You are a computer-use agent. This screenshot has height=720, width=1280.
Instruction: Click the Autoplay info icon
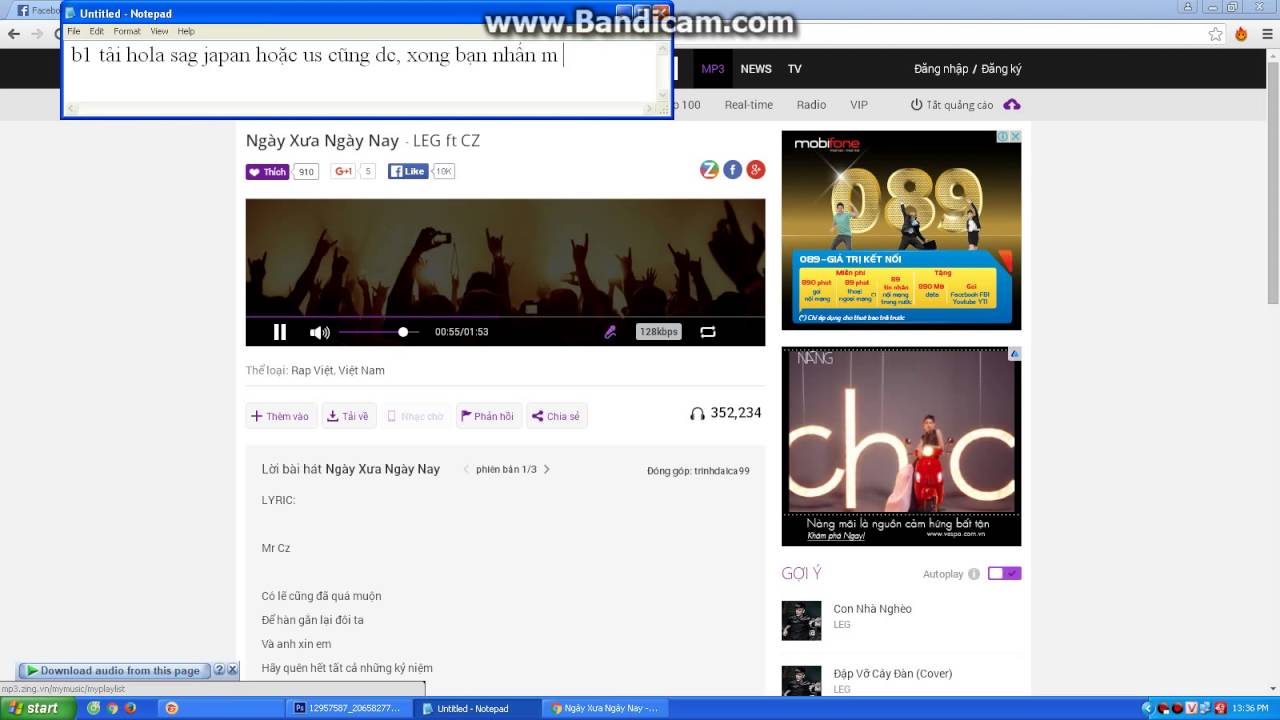pos(974,574)
